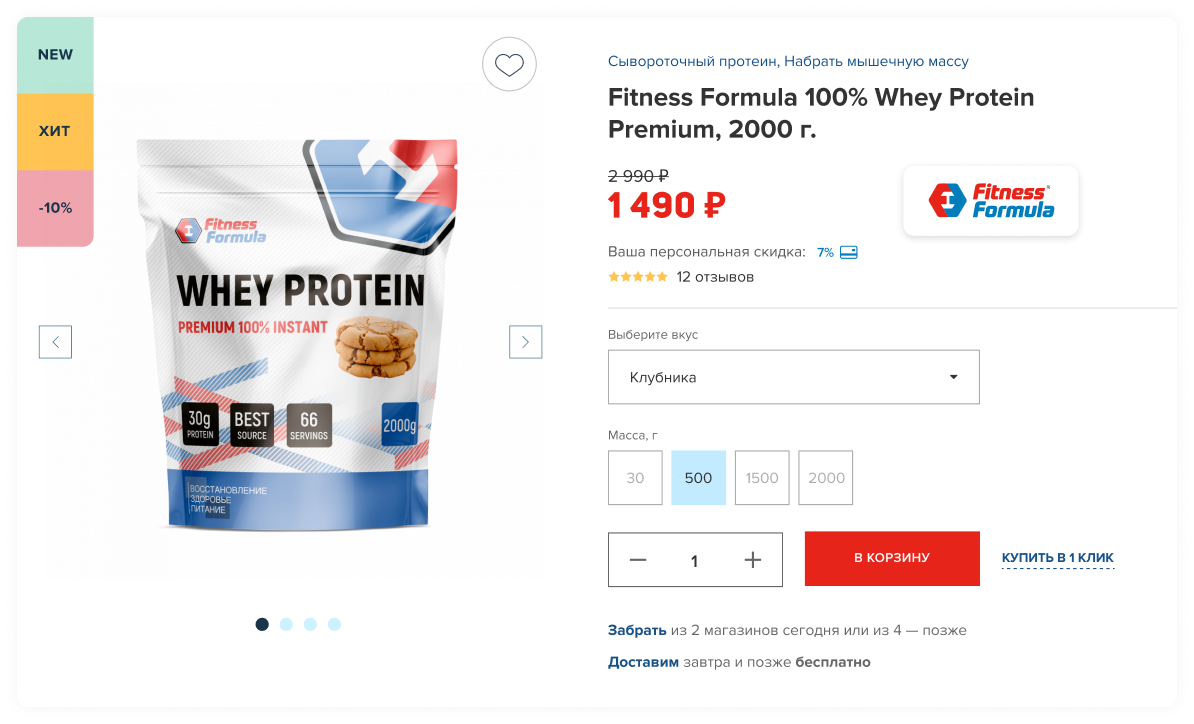Increase quantity with the plus icon
The height and width of the screenshot is (724, 1194).
point(752,560)
